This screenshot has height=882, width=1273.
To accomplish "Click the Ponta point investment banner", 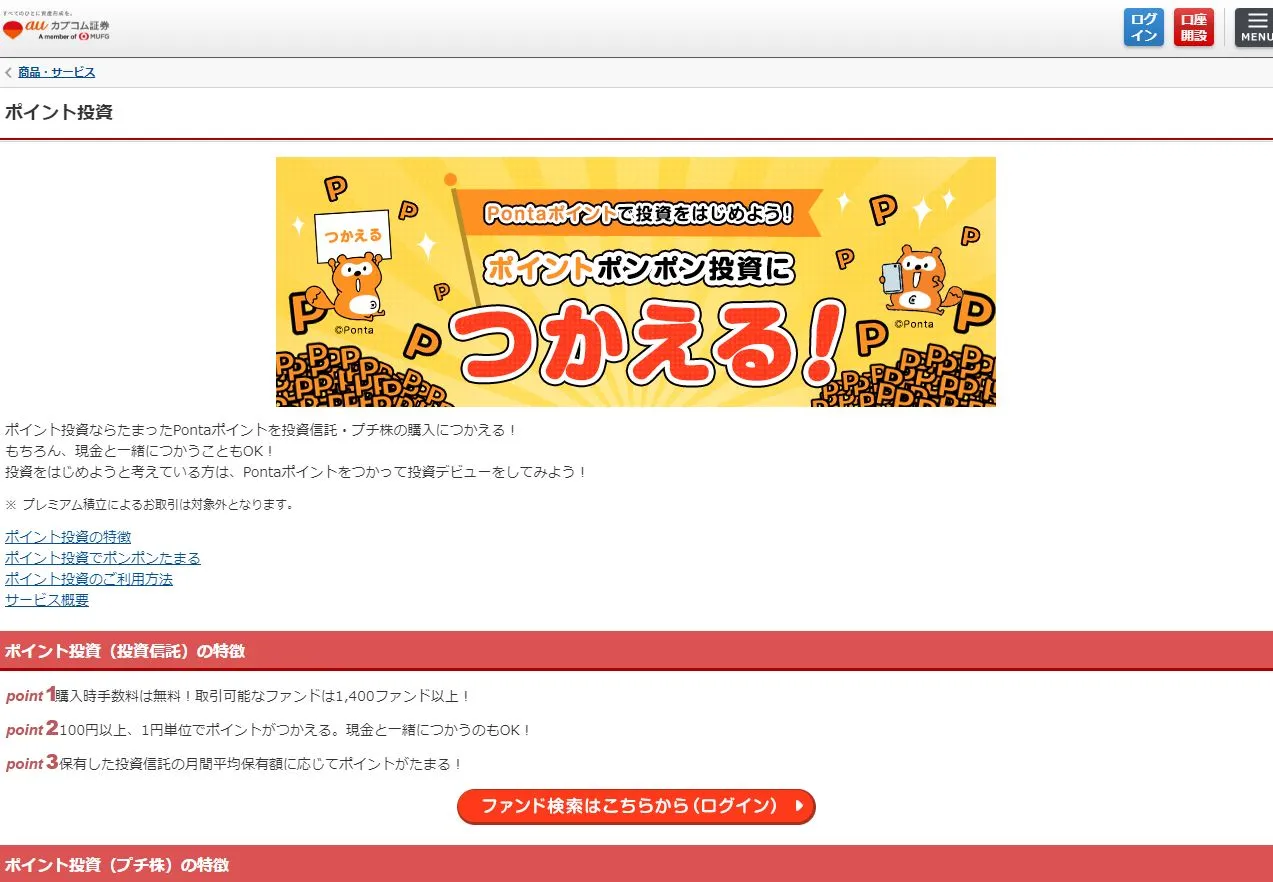I will pos(636,281).
